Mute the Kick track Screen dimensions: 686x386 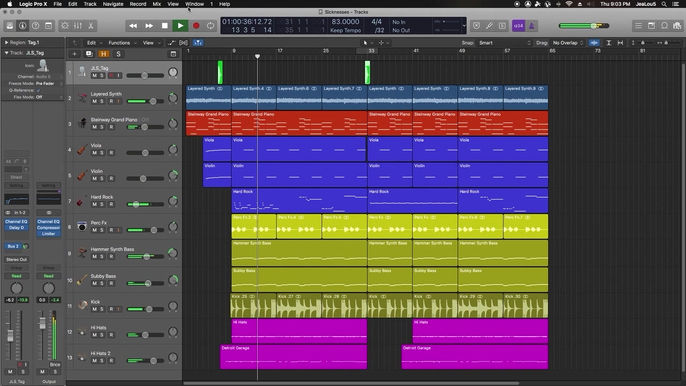point(94,309)
